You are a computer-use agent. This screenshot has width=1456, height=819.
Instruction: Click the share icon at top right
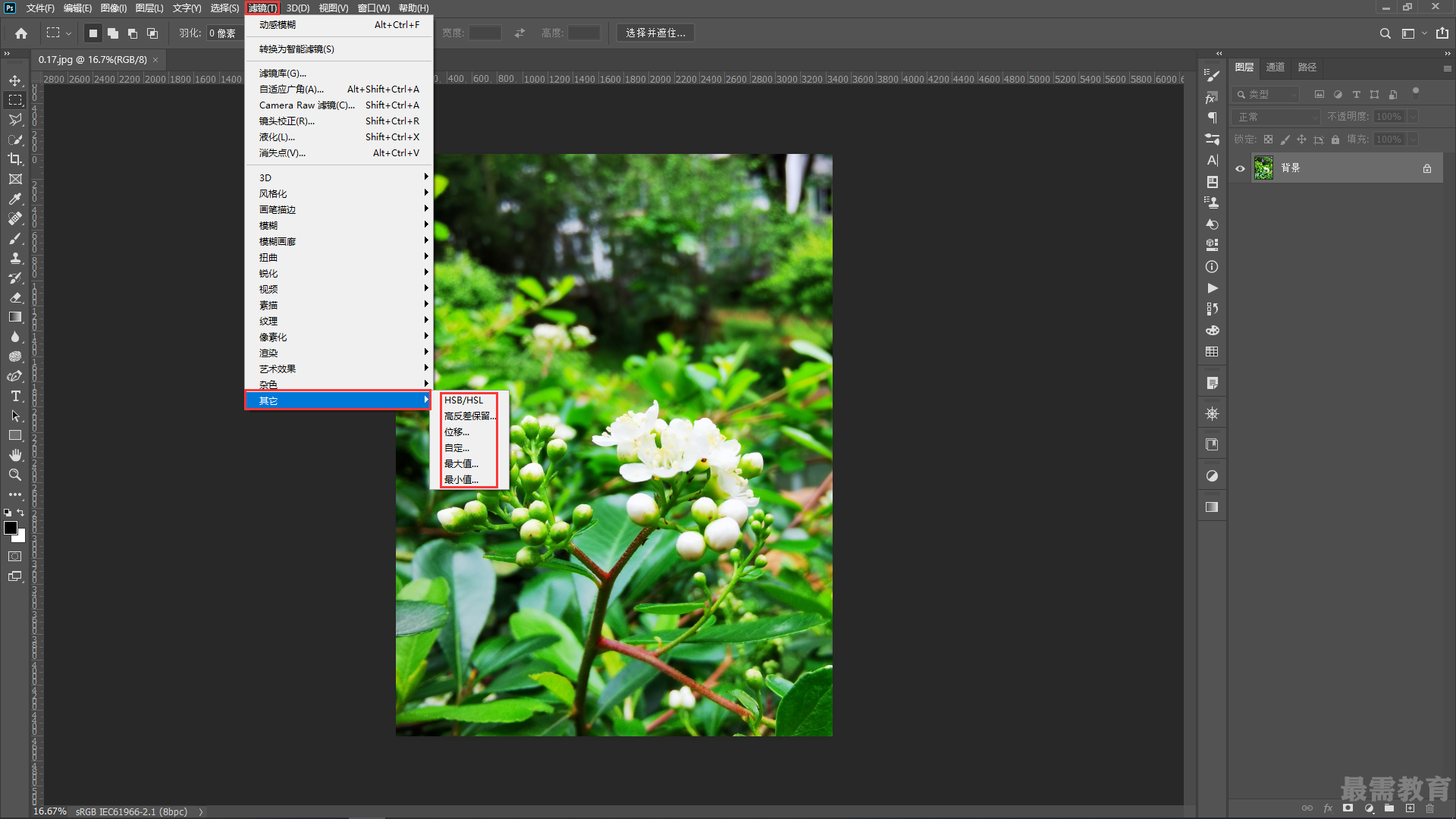click(1442, 33)
